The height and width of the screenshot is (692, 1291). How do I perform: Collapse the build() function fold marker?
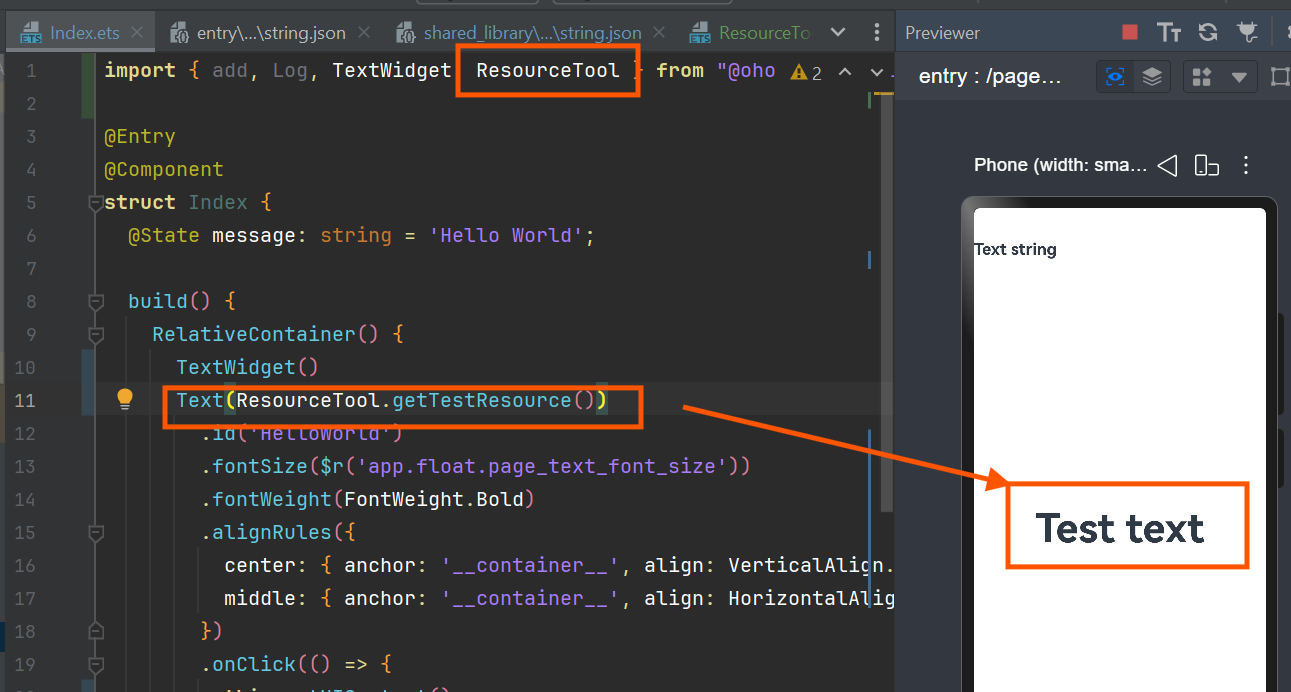(x=96, y=302)
